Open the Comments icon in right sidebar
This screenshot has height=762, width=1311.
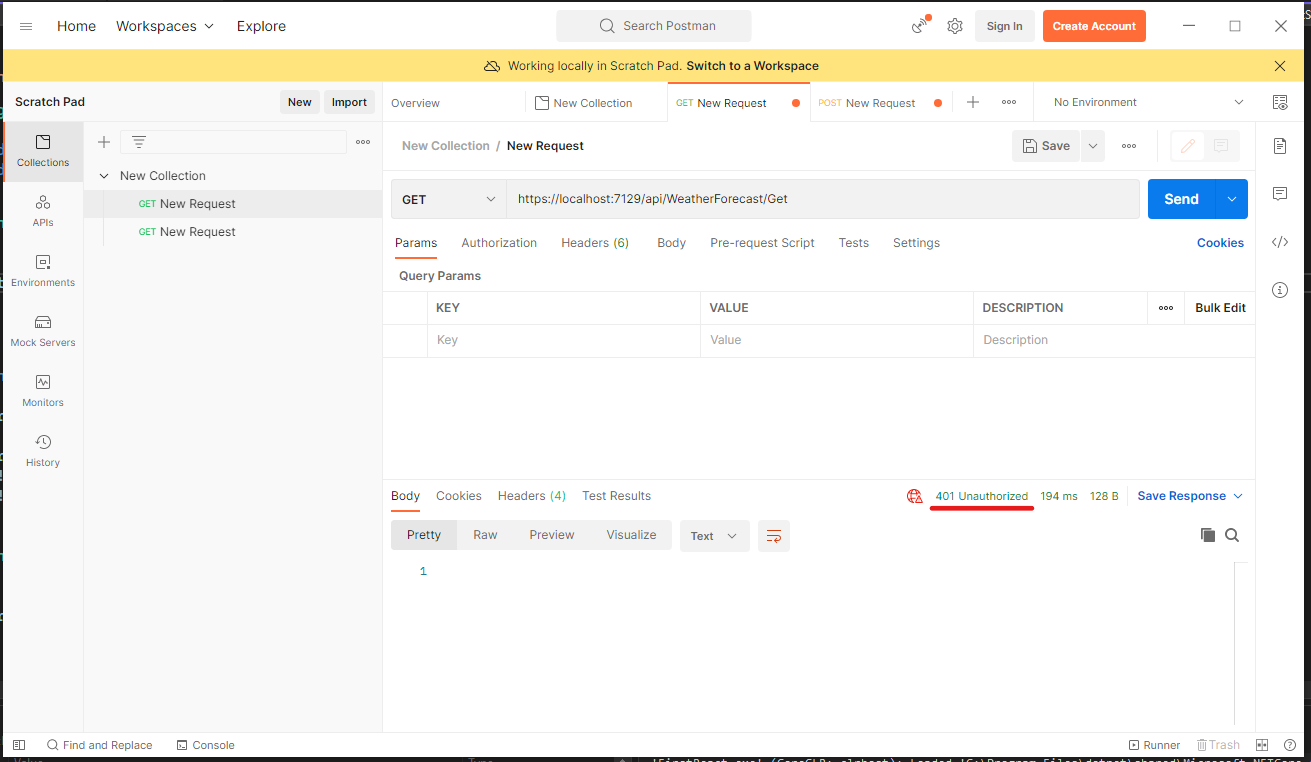pyautogui.click(x=1280, y=194)
